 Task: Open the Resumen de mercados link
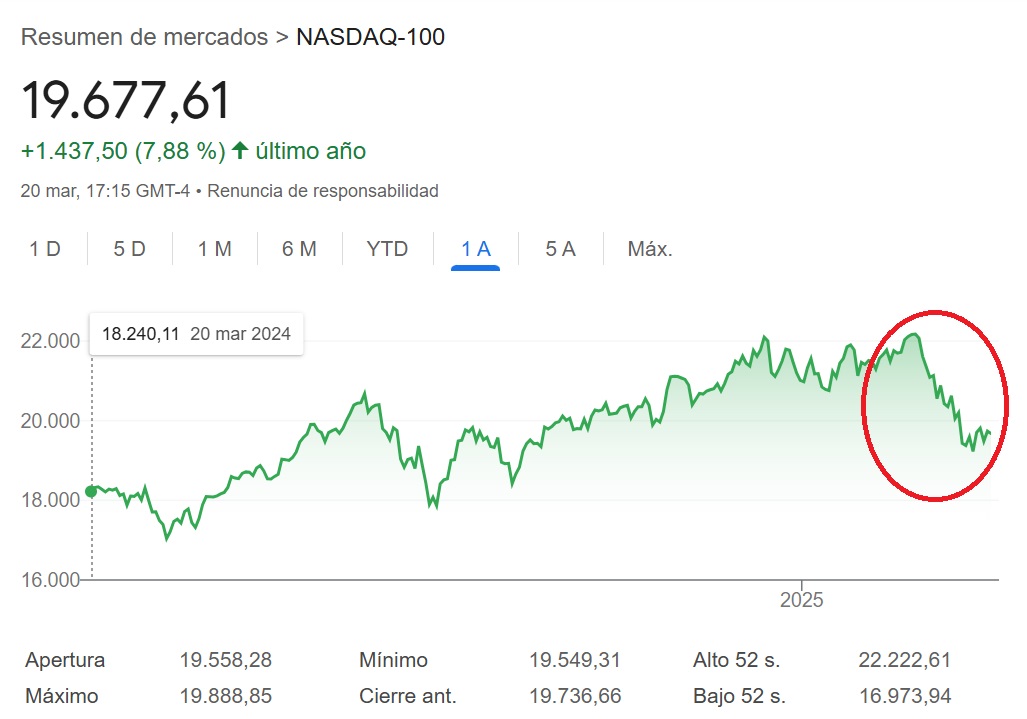point(144,37)
